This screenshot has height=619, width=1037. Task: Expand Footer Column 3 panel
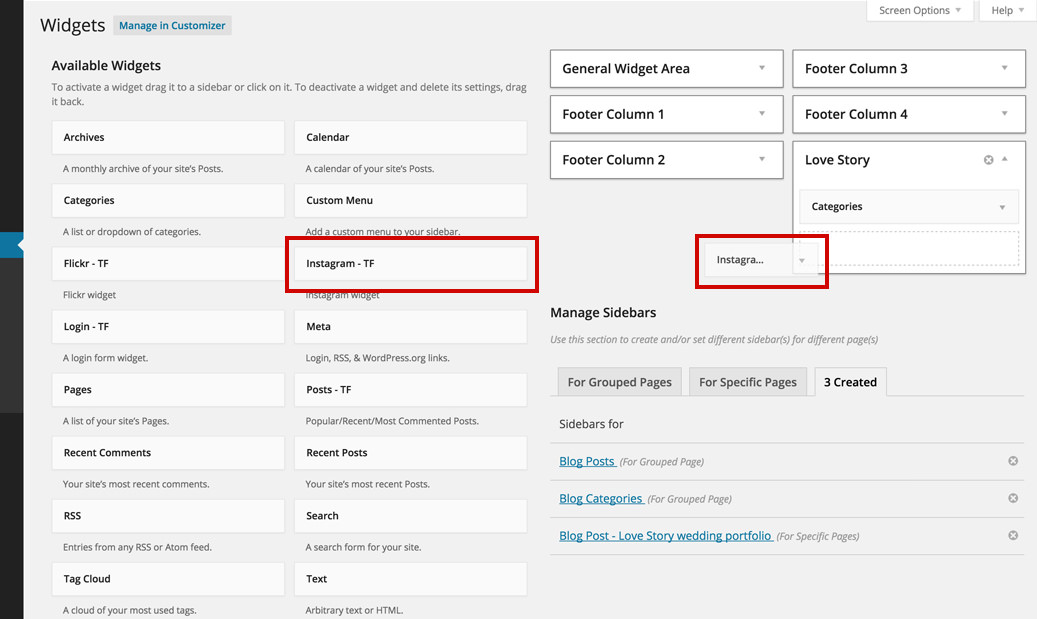1004,69
